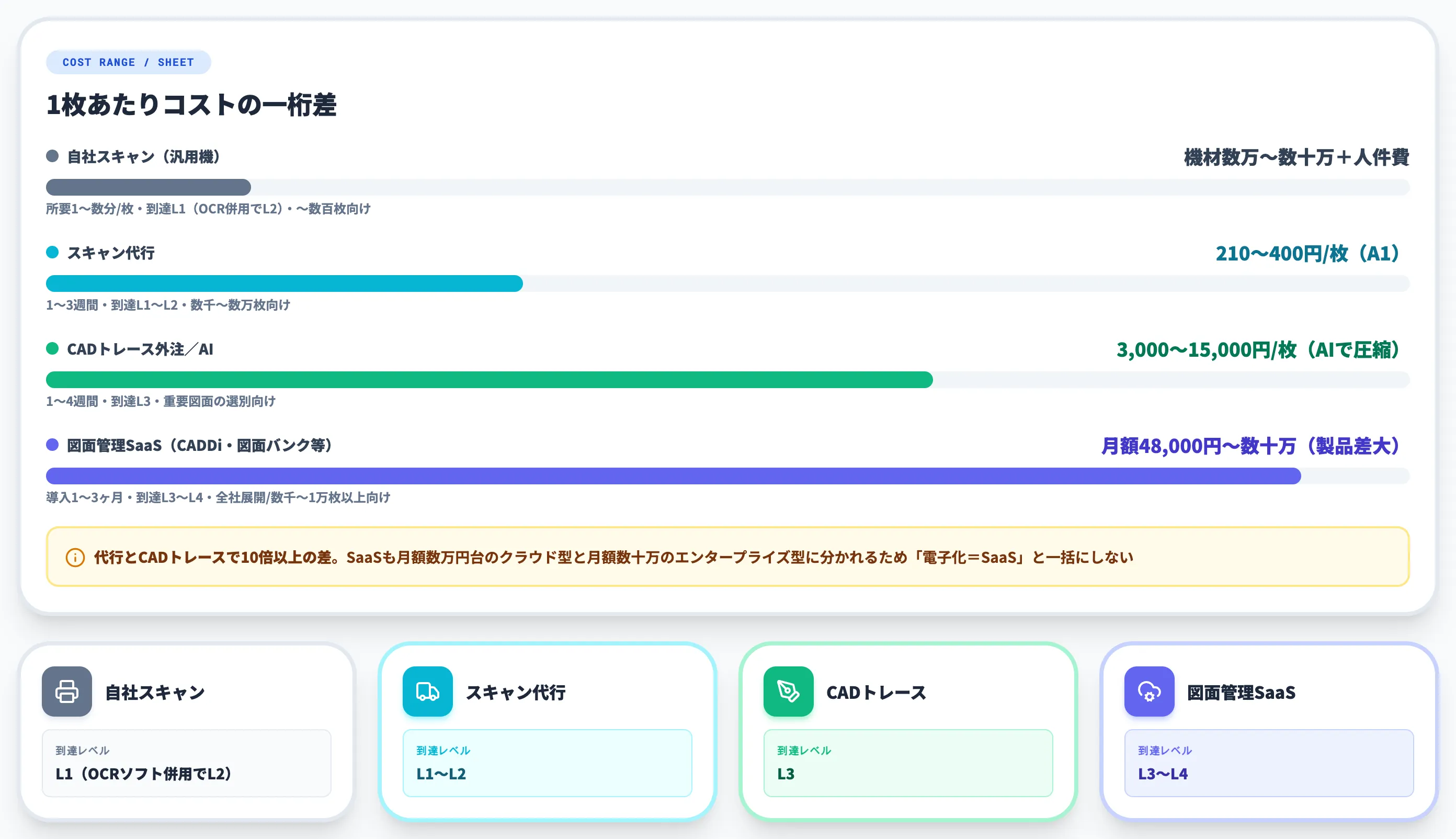Image resolution: width=1456 pixels, height=839 pixels.
Task: Click the info icon in the yellow notice
Action: click(x=75, y=557)
